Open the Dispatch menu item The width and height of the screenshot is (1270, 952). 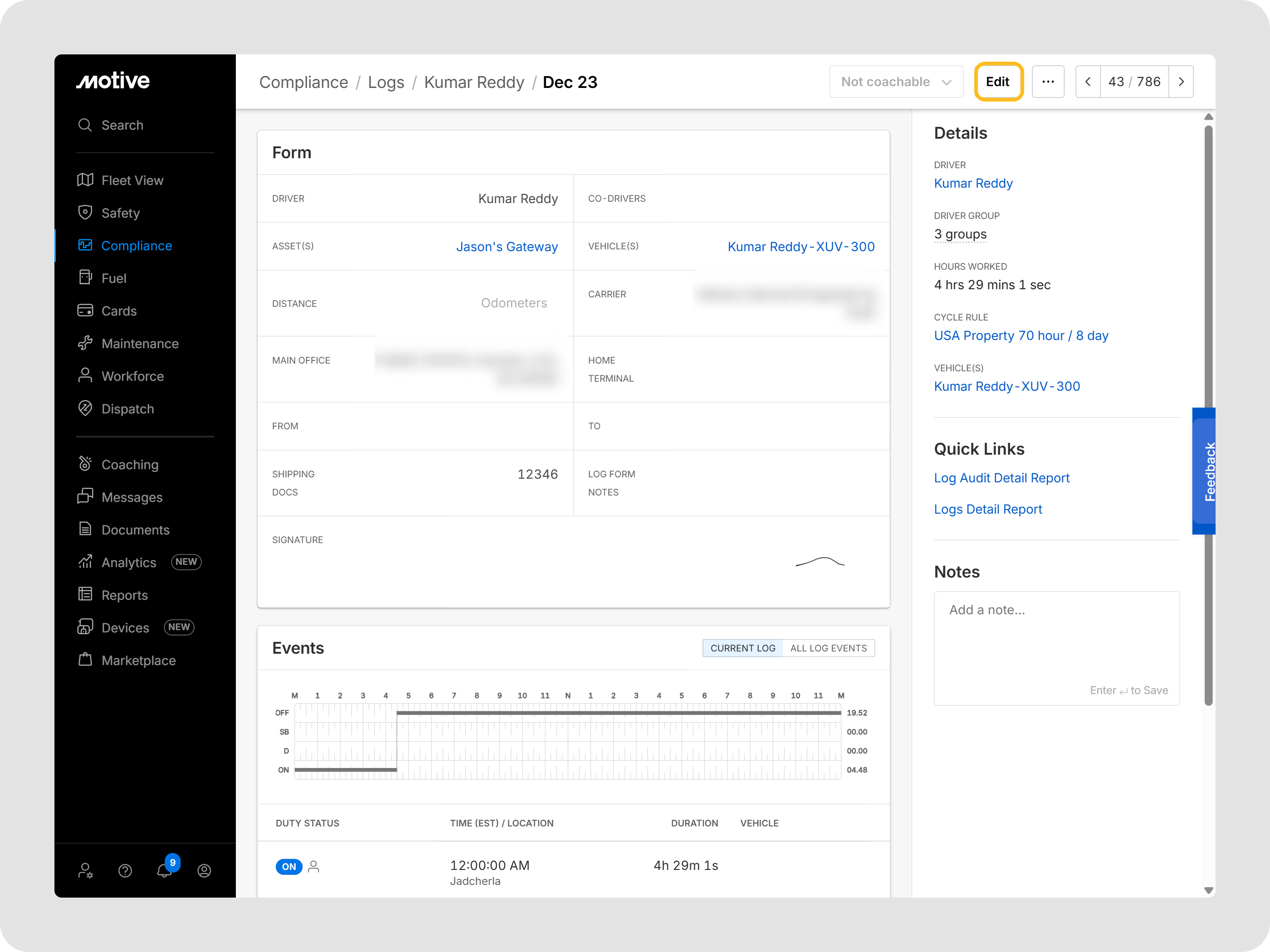[x=127, y=409]
